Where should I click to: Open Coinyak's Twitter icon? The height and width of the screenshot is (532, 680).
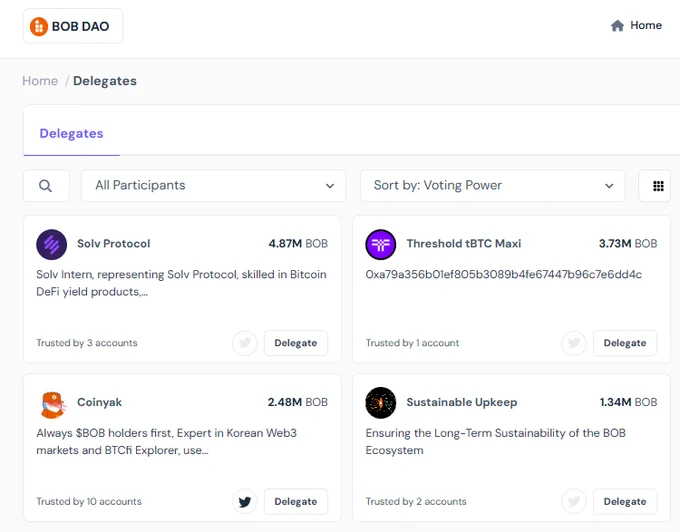tap(245, 502)
